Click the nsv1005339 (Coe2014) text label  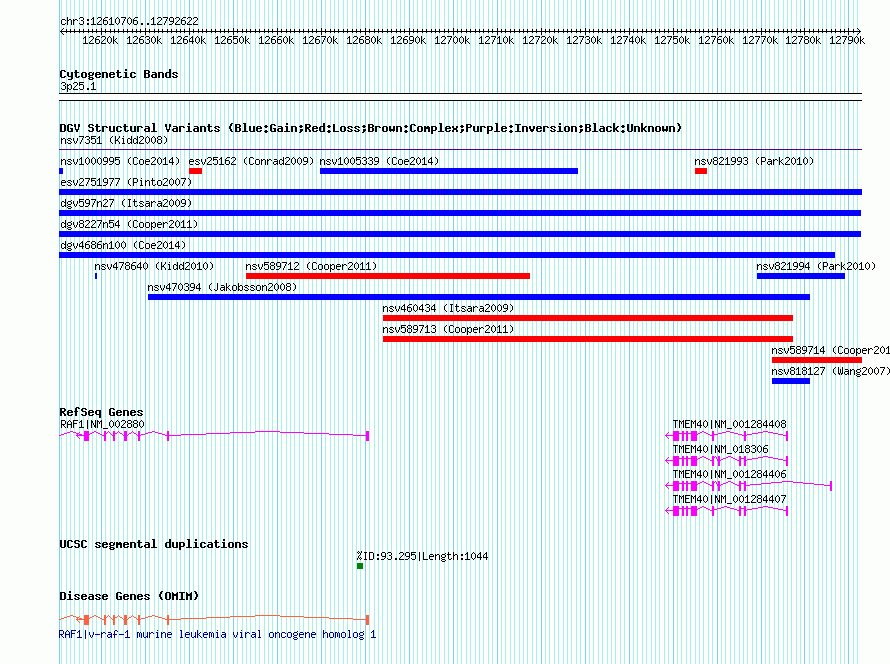pyautogui.click(x=379, y=161)
